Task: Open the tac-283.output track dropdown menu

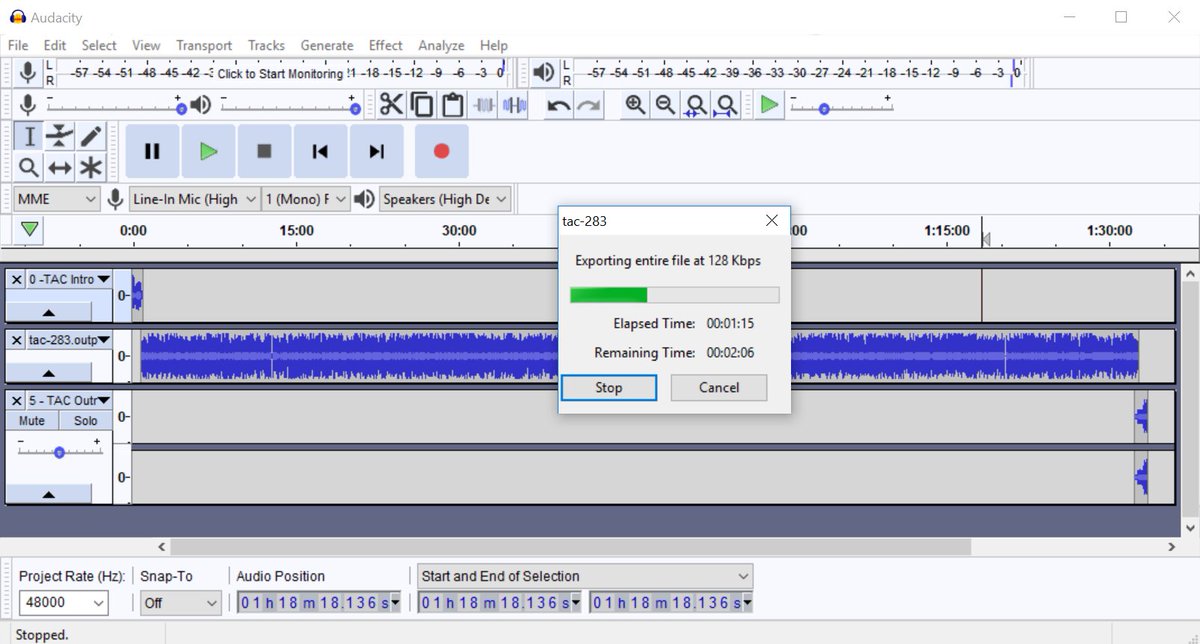Action: click(x=69, y=340)
